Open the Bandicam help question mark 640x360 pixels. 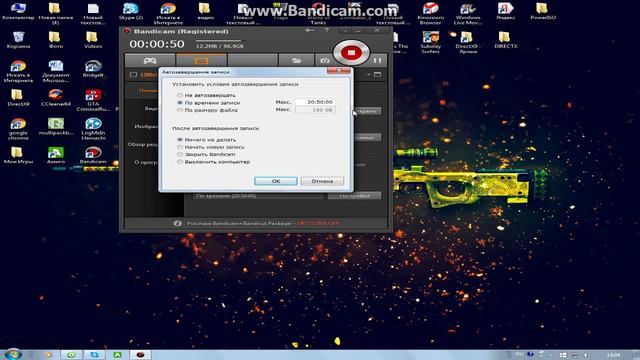(x=327, y=31)
